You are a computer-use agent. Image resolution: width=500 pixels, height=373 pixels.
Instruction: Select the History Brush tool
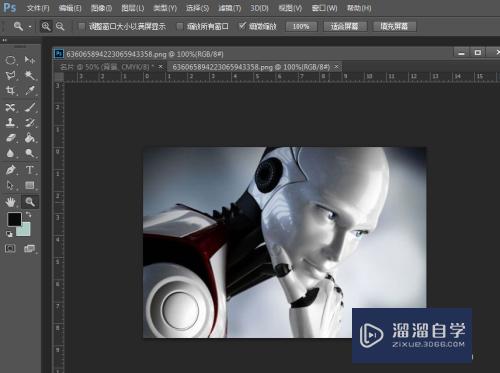[x=30, y=122]
